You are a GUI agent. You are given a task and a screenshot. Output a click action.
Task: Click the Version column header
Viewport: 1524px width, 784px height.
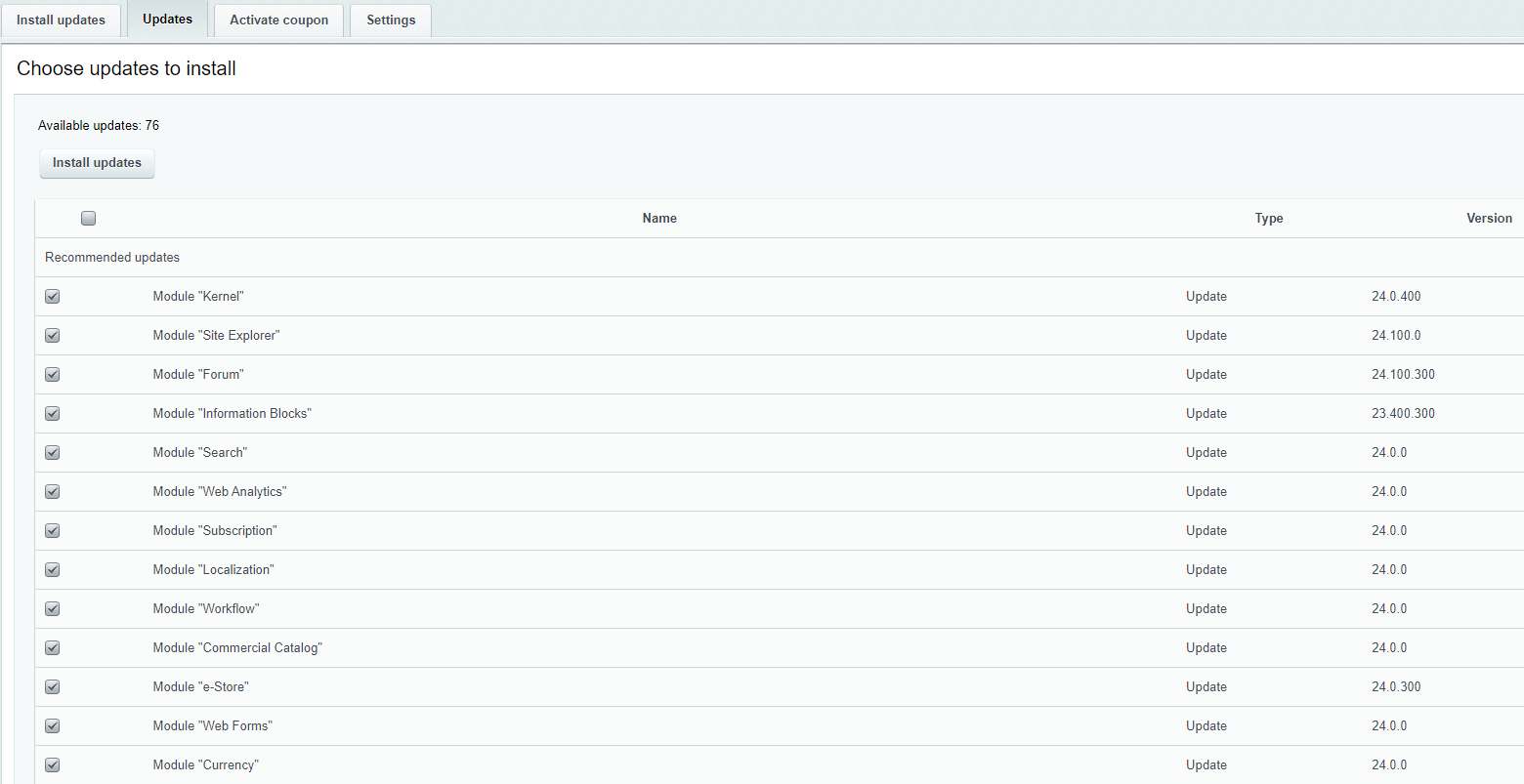coord(1489,219)
